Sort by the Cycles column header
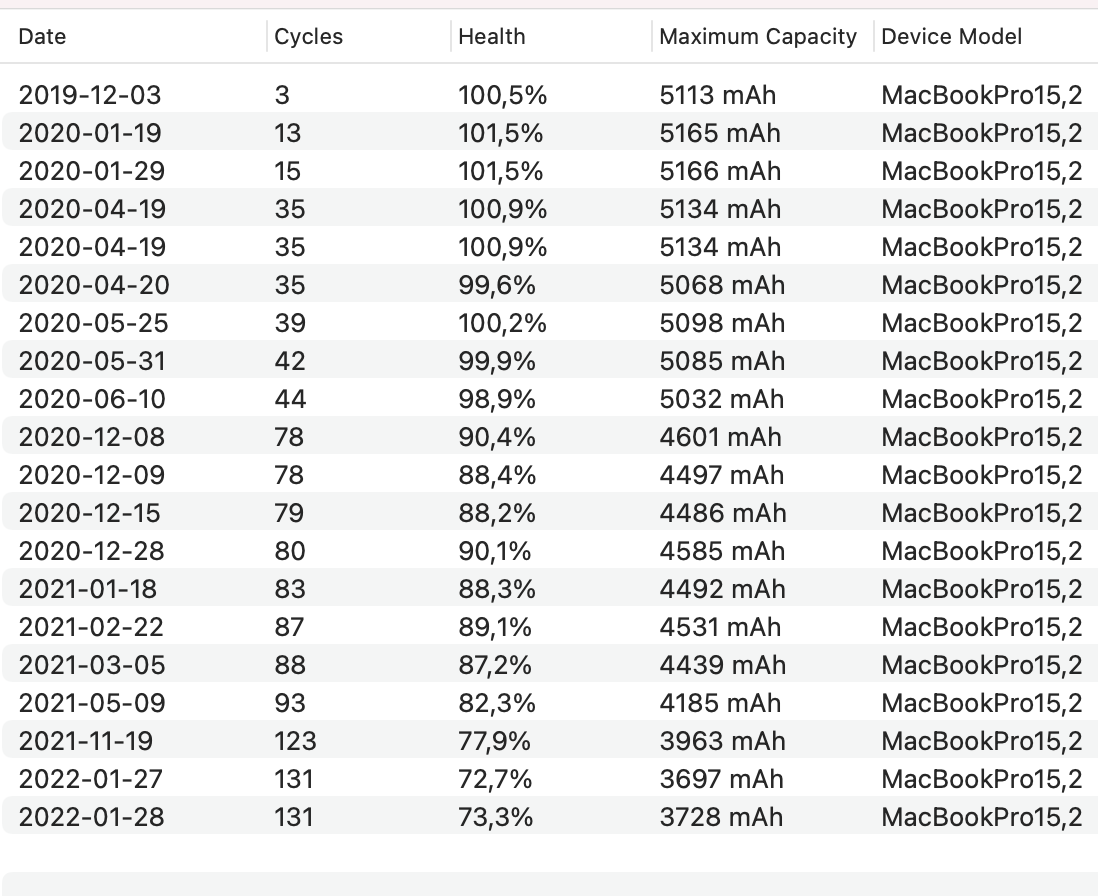 tap(359, 36)
